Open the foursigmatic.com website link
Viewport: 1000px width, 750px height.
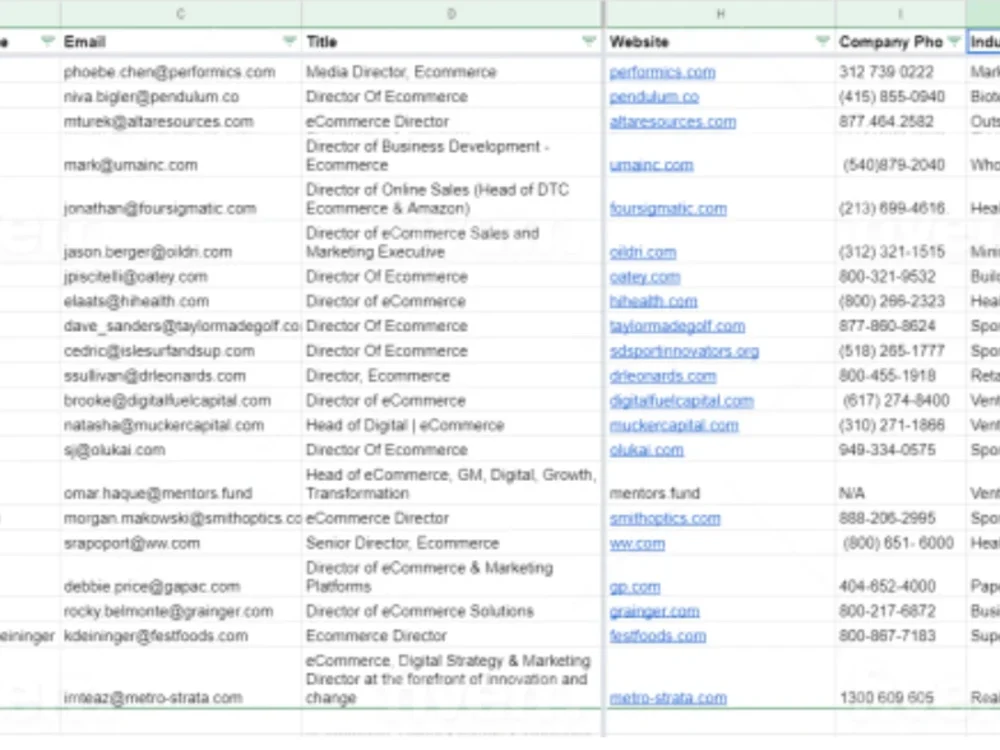point(668,209)
